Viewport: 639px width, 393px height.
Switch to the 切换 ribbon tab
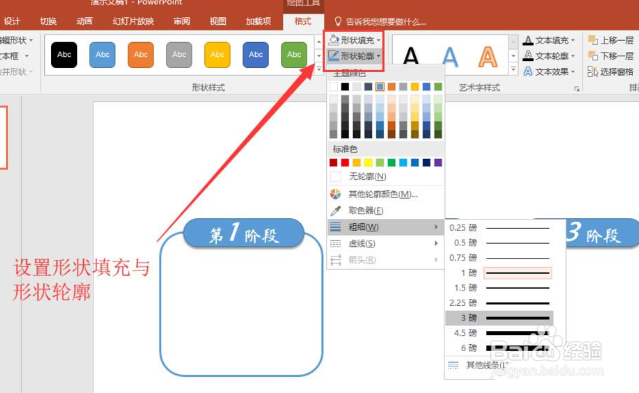(48, 21)
